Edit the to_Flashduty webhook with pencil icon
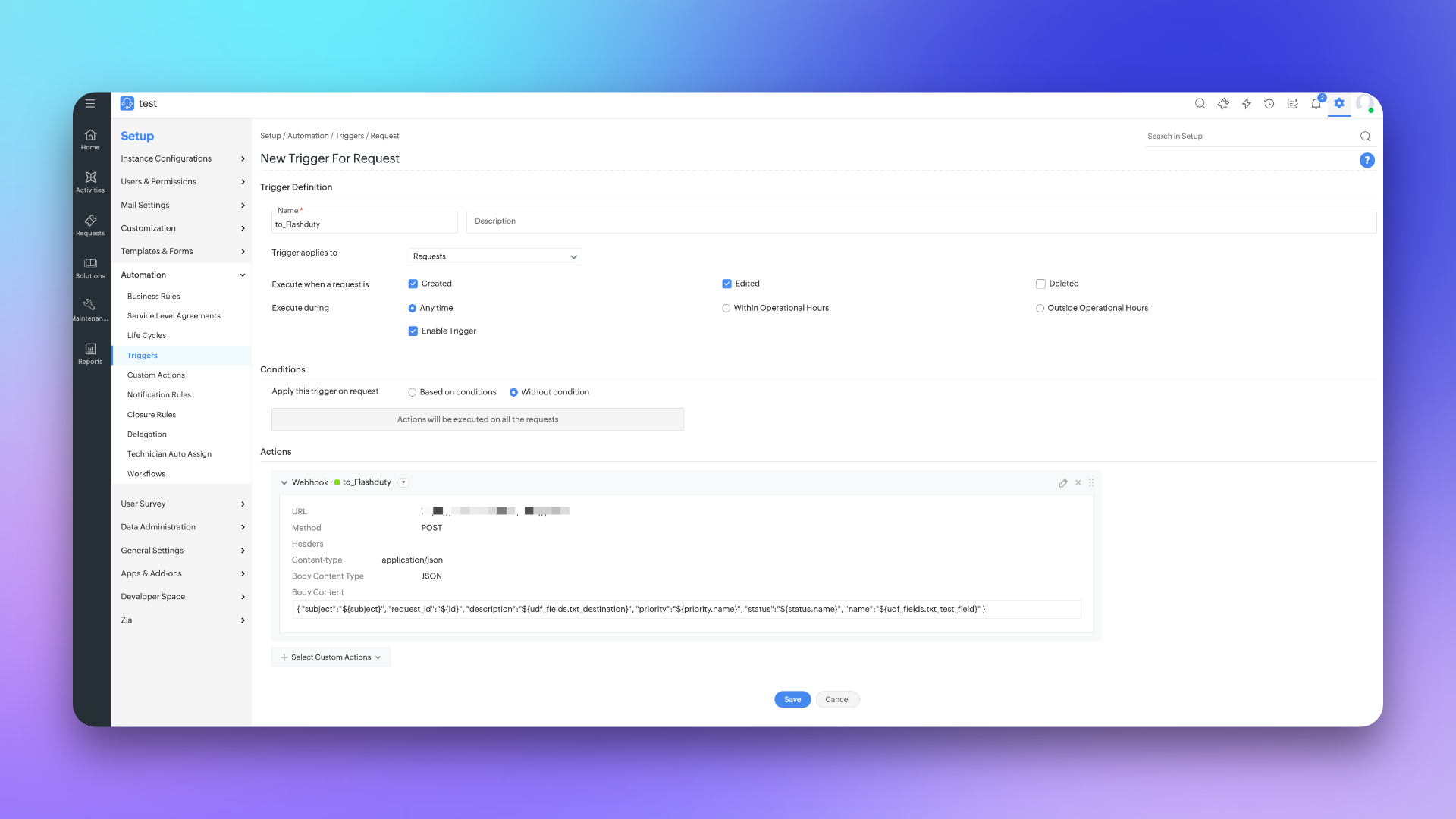This screenshot has width=1456, height=819. (1063, 483)
